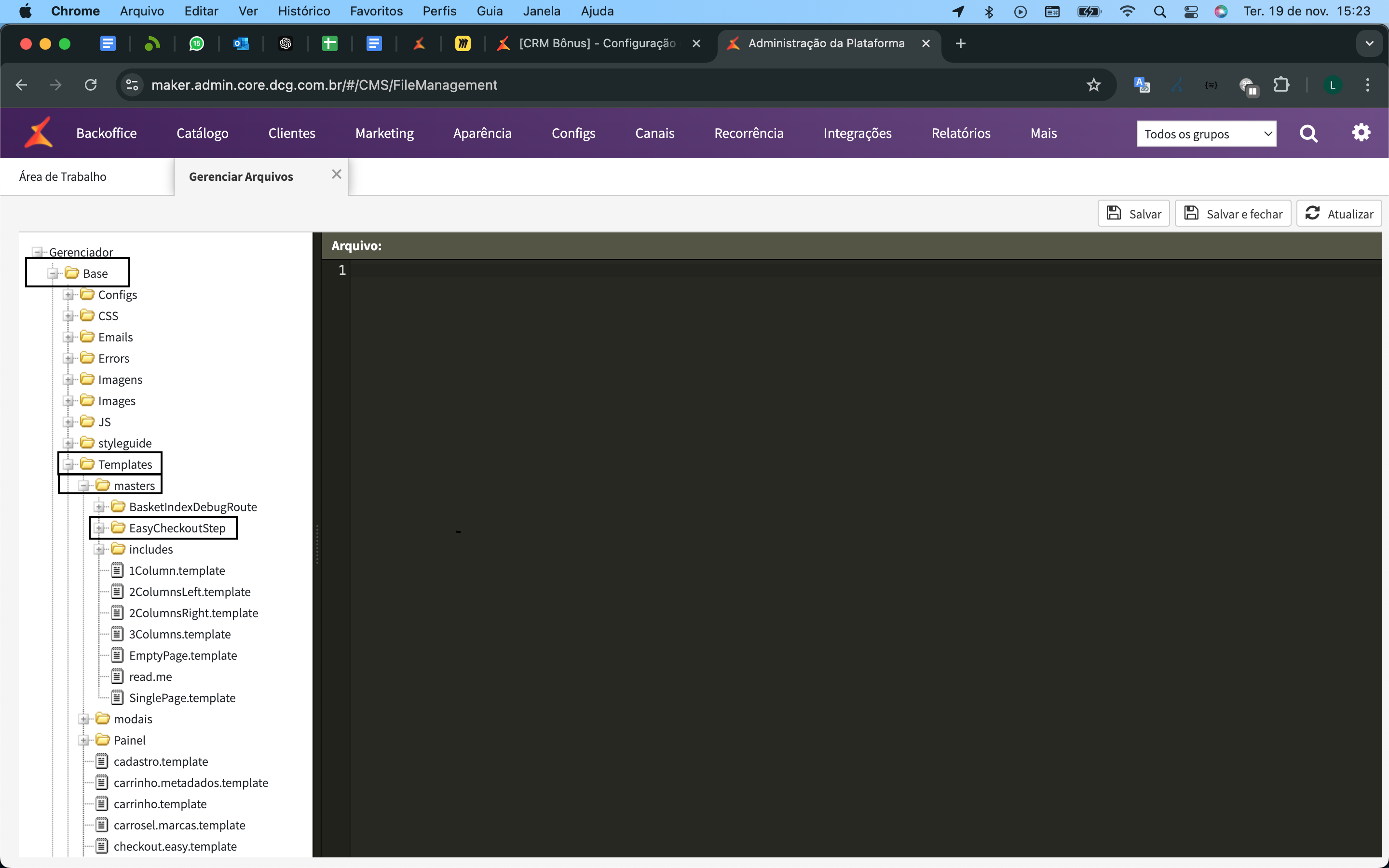Select the 2ColumnsLeft.template file
This screenshot has height=868, width=1389.
190,592
